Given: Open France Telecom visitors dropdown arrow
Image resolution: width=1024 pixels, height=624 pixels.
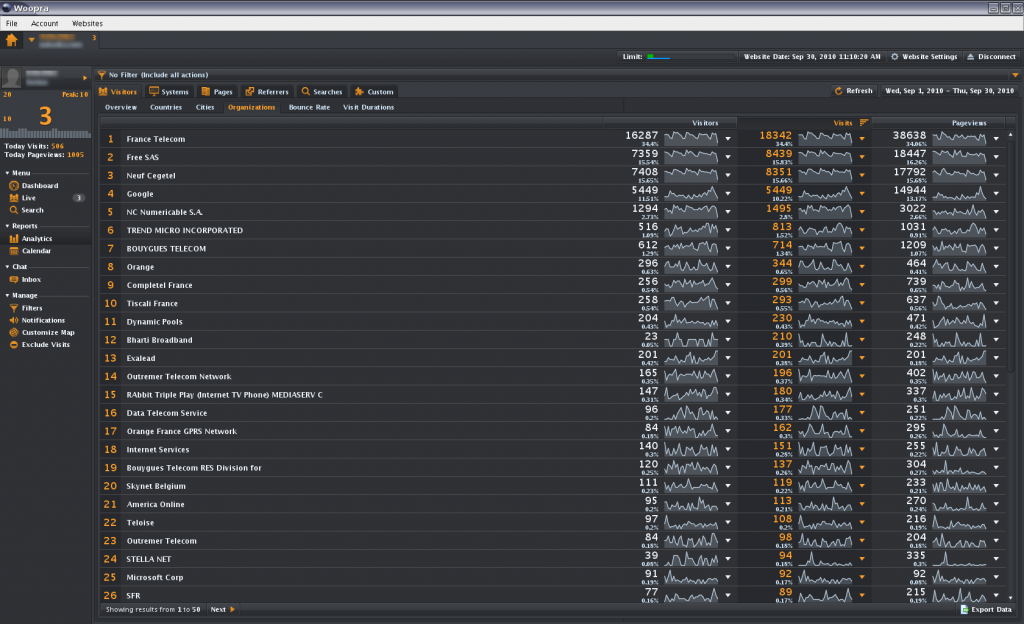Looking at the screenshot, I should (728, 138).
